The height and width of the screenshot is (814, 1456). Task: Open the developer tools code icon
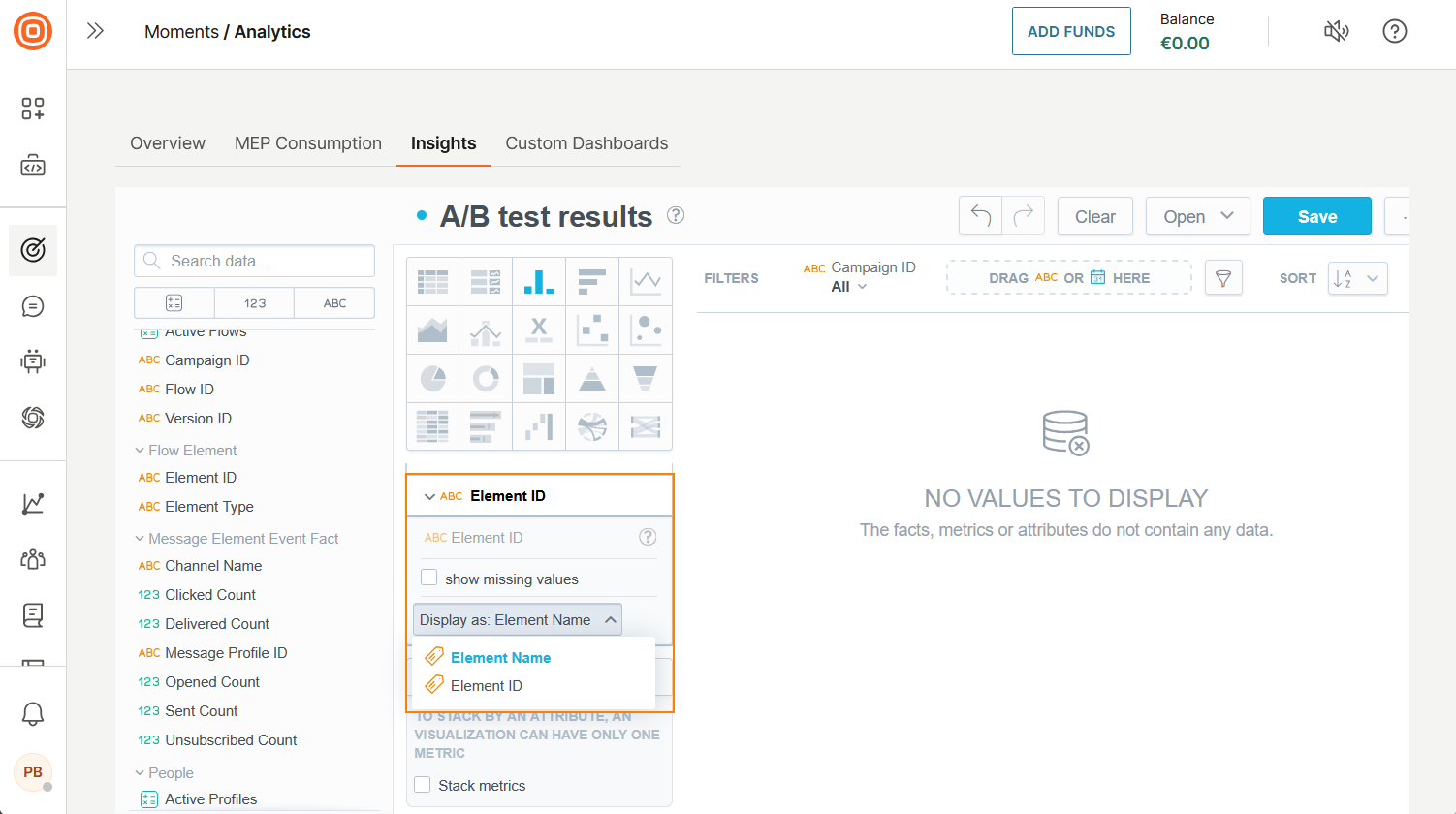click(x=33, y=165)
